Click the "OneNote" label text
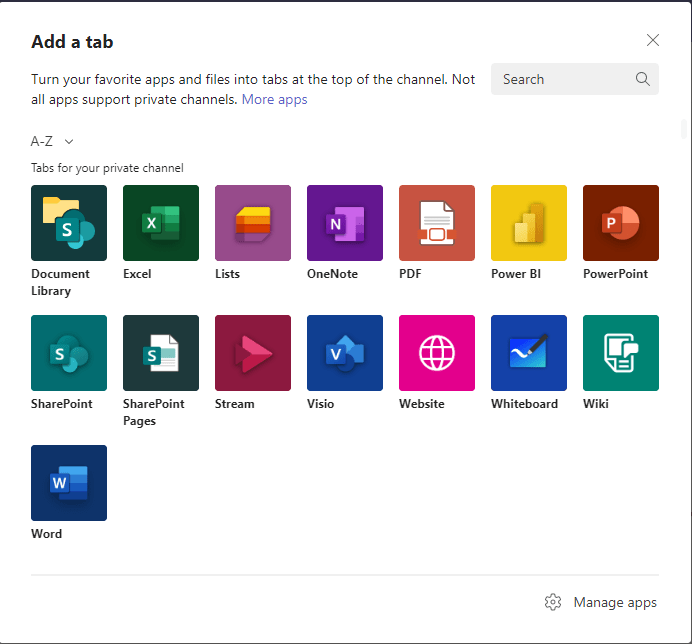692x644 pixels. click(x=332, y=274)
